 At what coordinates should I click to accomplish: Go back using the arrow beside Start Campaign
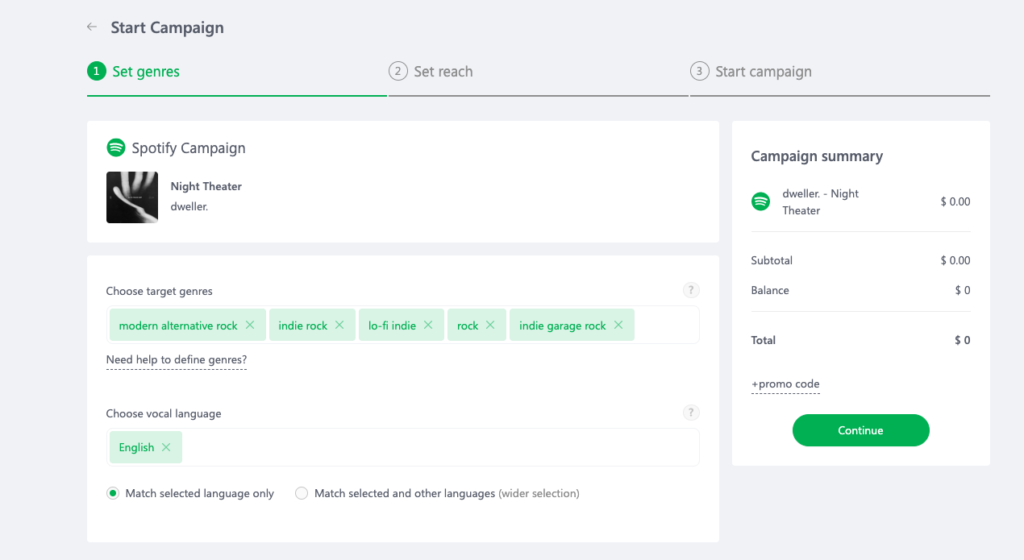tap(91, 27)
